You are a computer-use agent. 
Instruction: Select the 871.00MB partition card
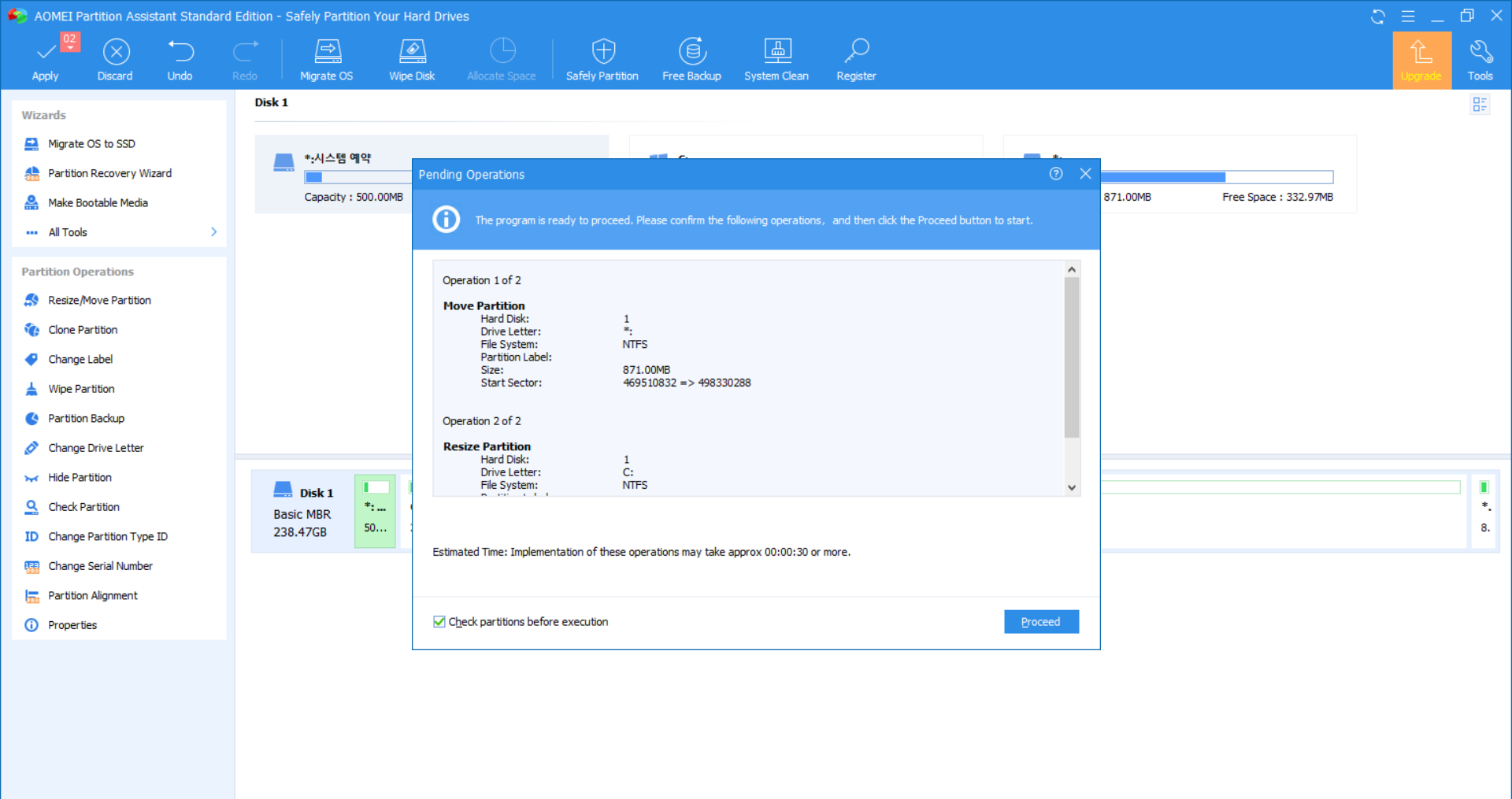[x=1228, y=174]
